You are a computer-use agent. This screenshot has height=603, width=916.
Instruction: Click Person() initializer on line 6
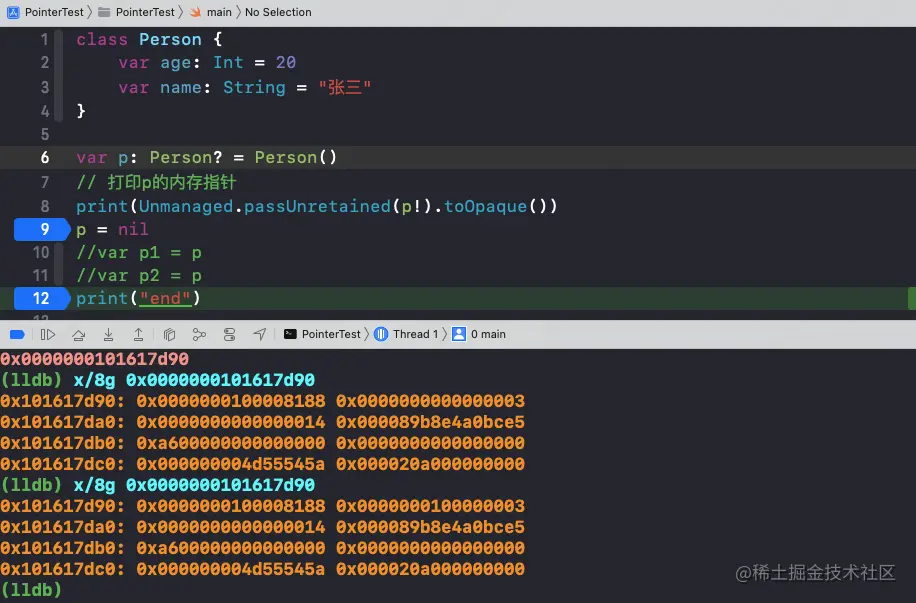[x=296, y=158]
